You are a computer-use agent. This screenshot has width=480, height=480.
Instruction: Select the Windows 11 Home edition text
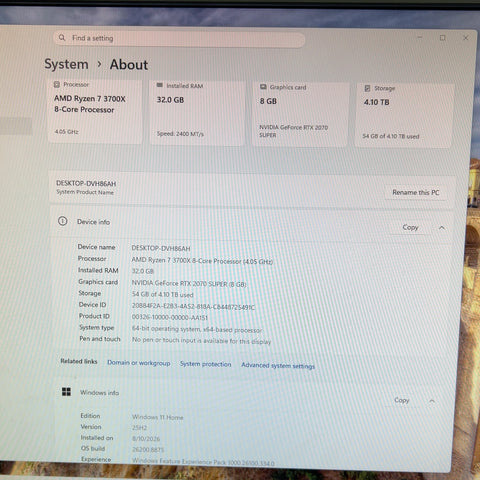point(157,417)
